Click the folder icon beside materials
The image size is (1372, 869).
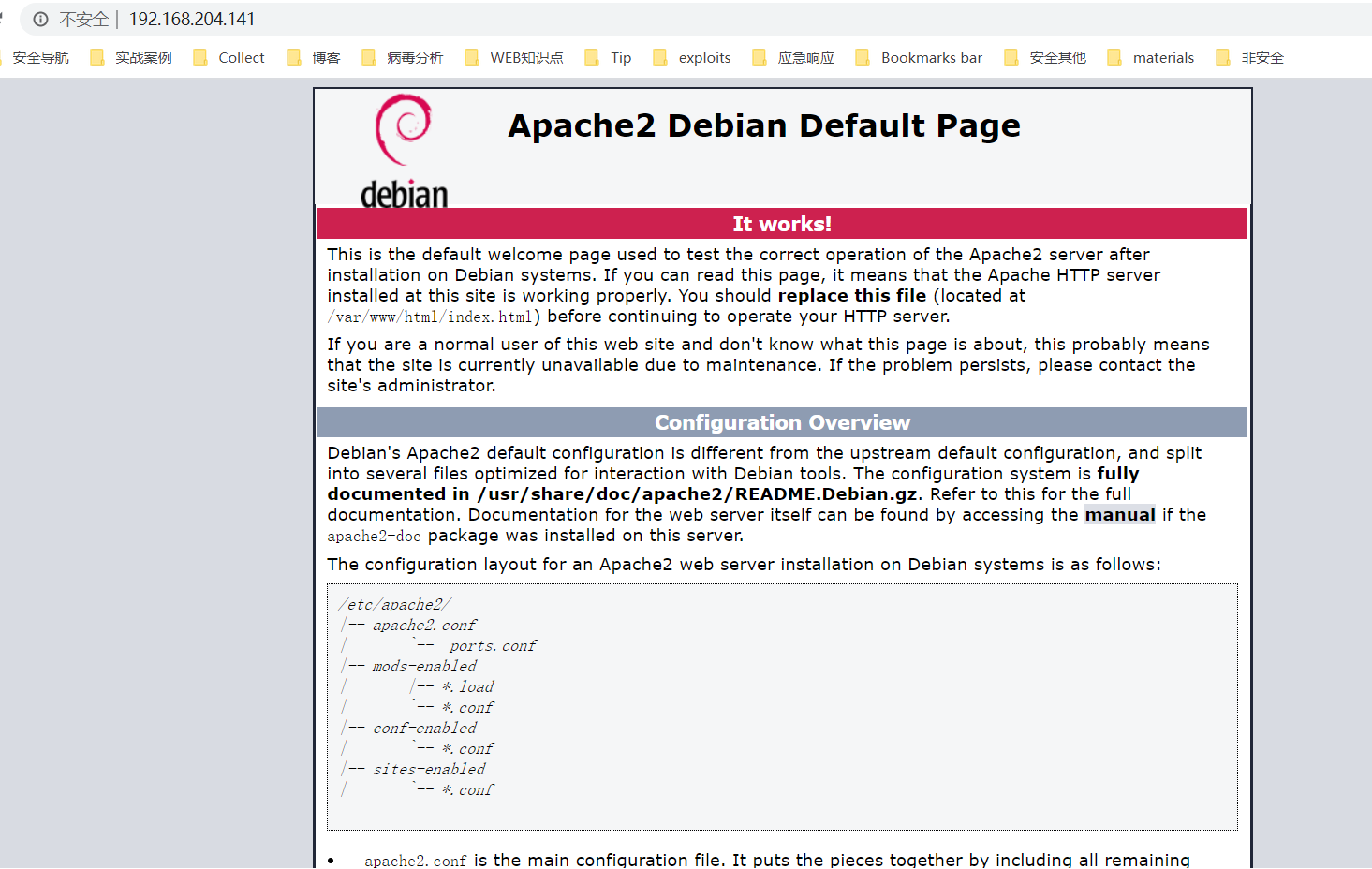click(1114, 57)
